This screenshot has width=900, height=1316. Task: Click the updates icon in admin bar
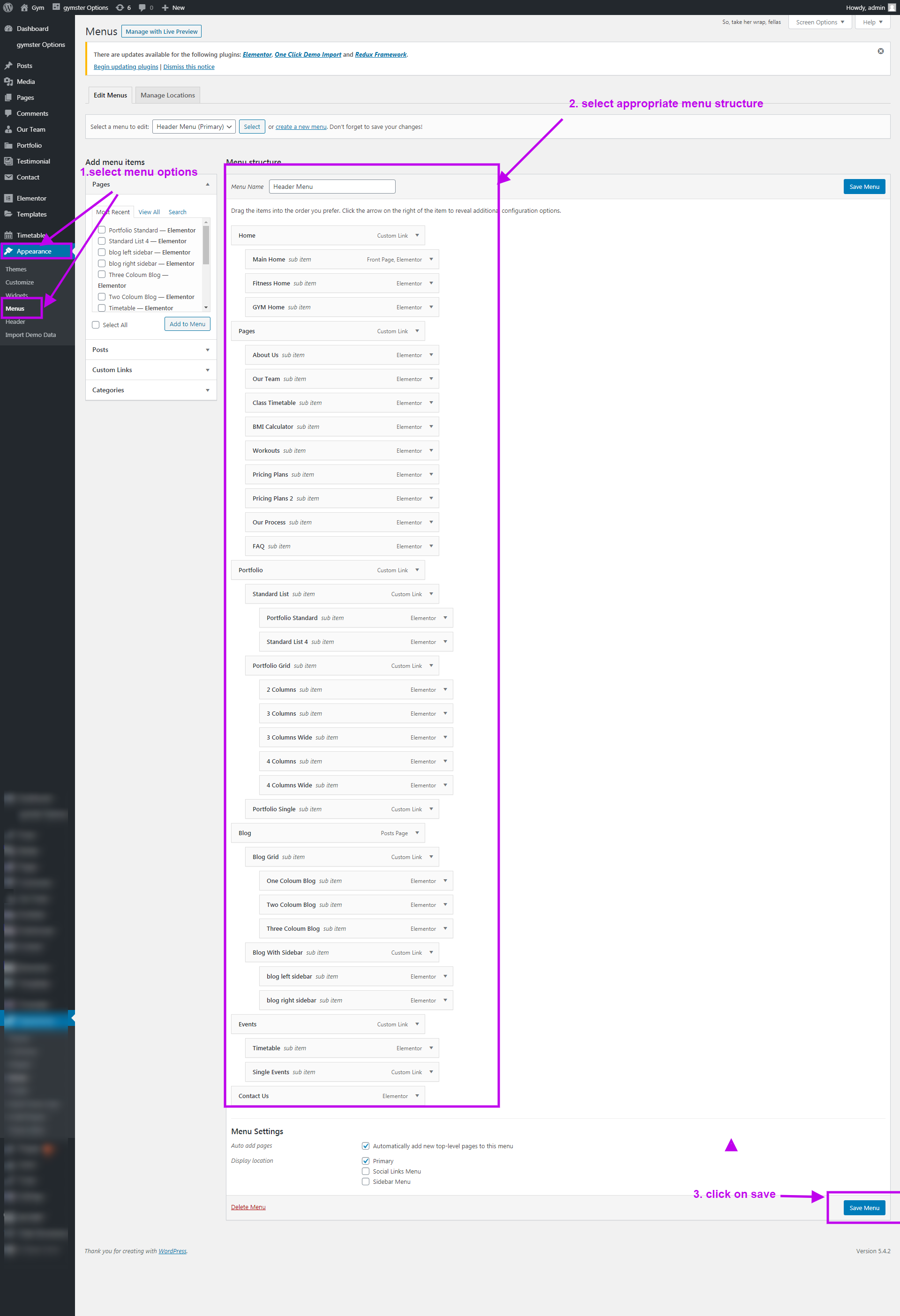120,7
